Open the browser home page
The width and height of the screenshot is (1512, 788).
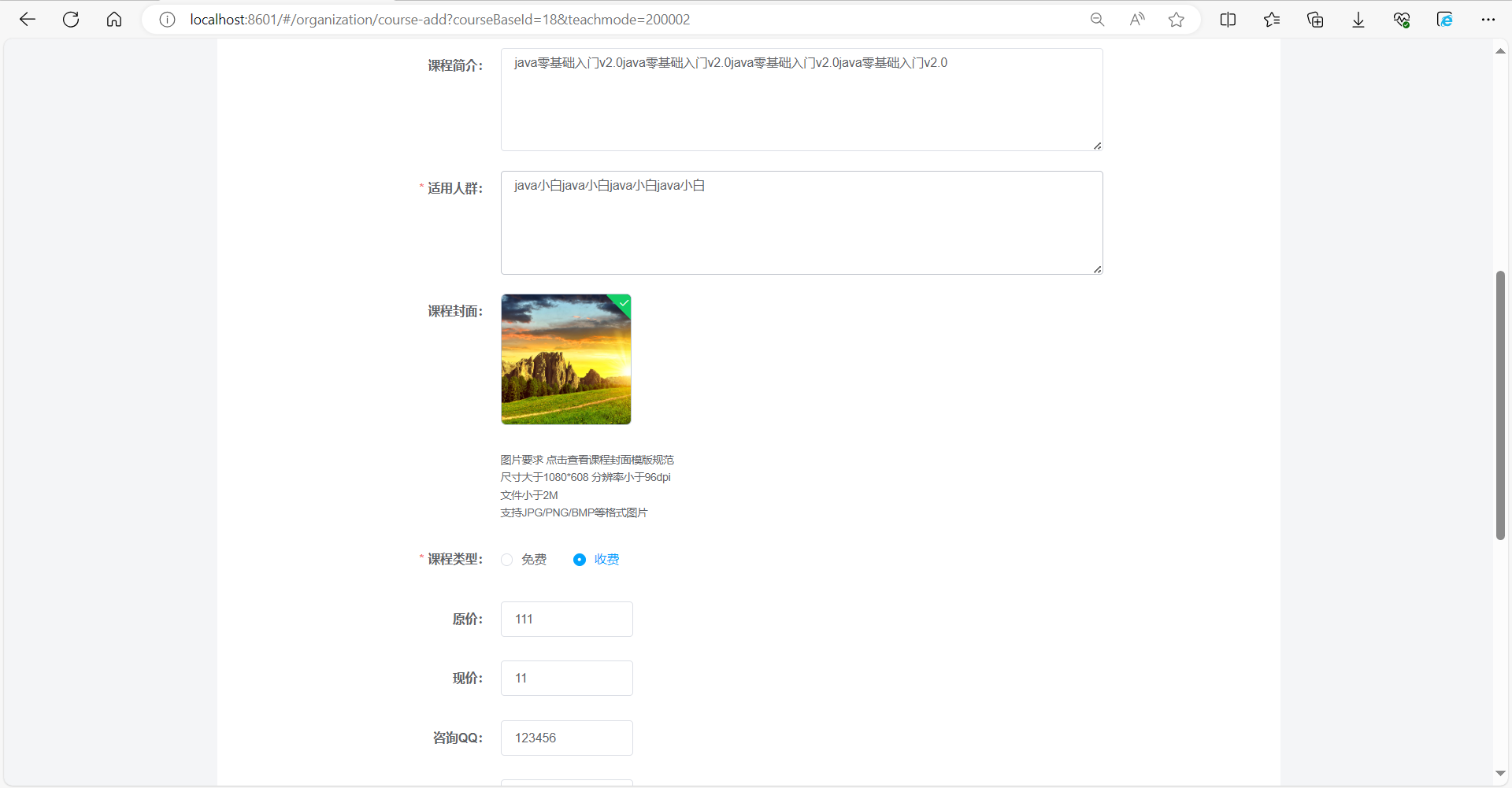114,20
